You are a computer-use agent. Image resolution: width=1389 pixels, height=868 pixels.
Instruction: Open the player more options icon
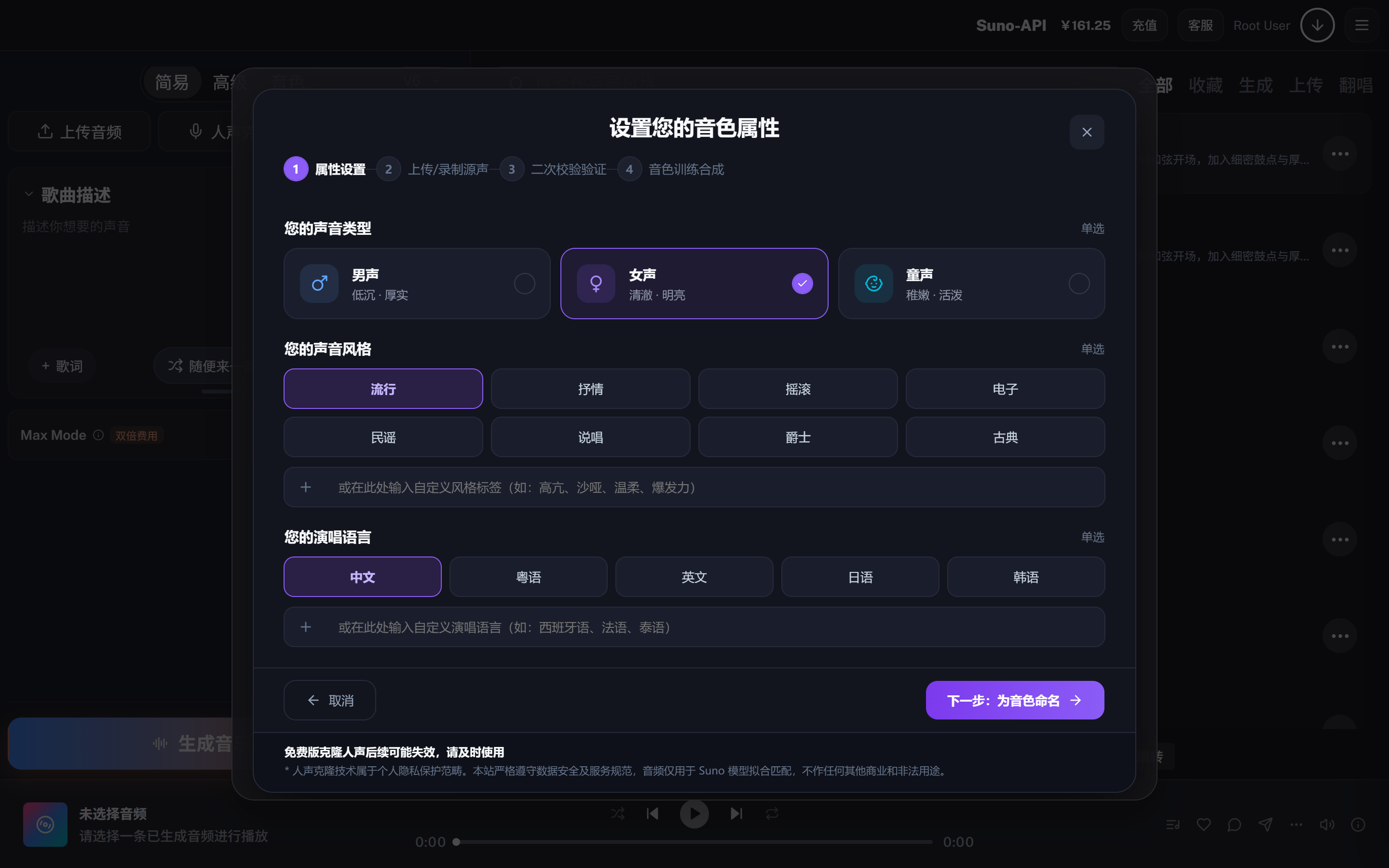click(x=1296, y=825)
